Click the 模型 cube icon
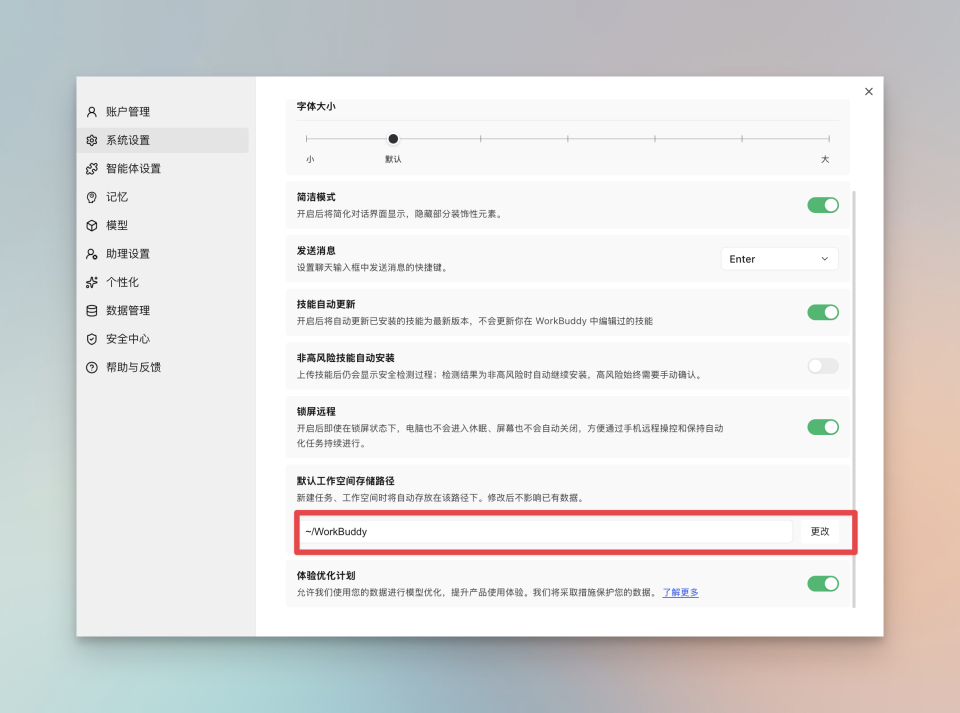The image size is (960, 713). point(92,225)
